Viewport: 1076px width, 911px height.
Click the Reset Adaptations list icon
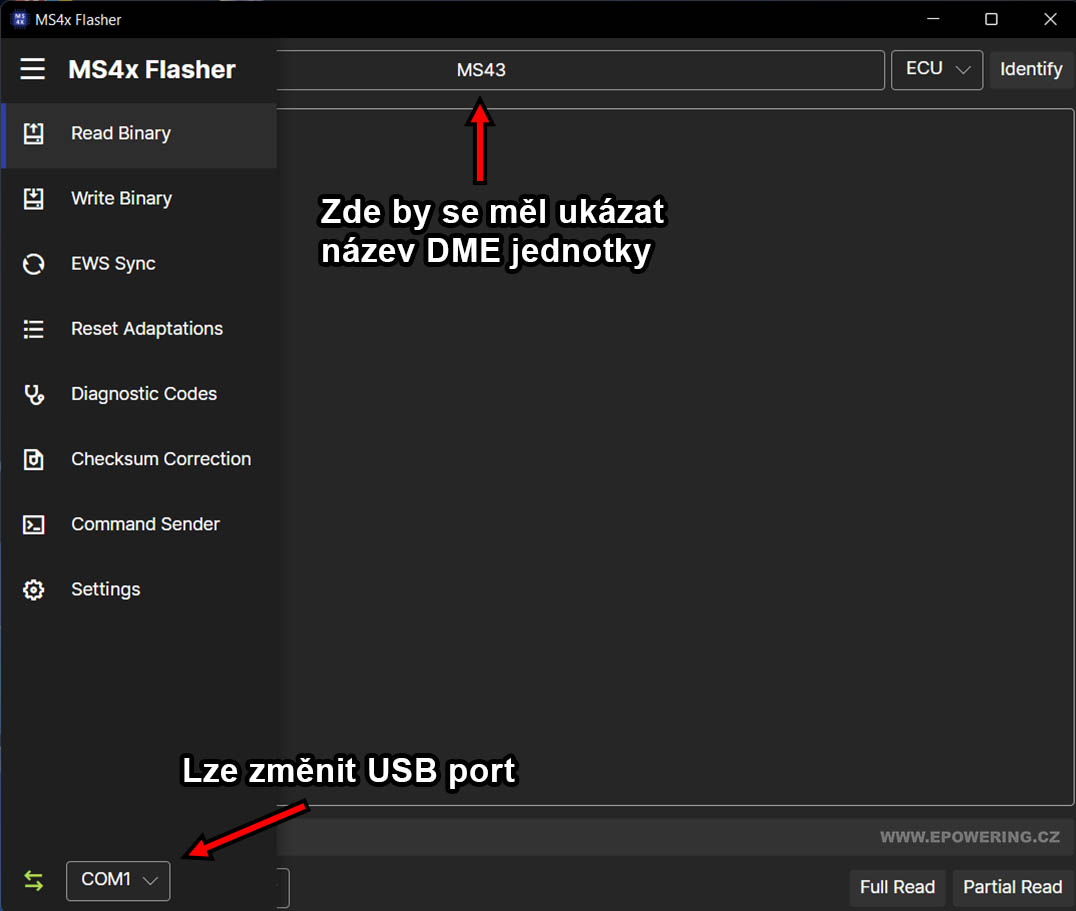[x=34, y=329]
